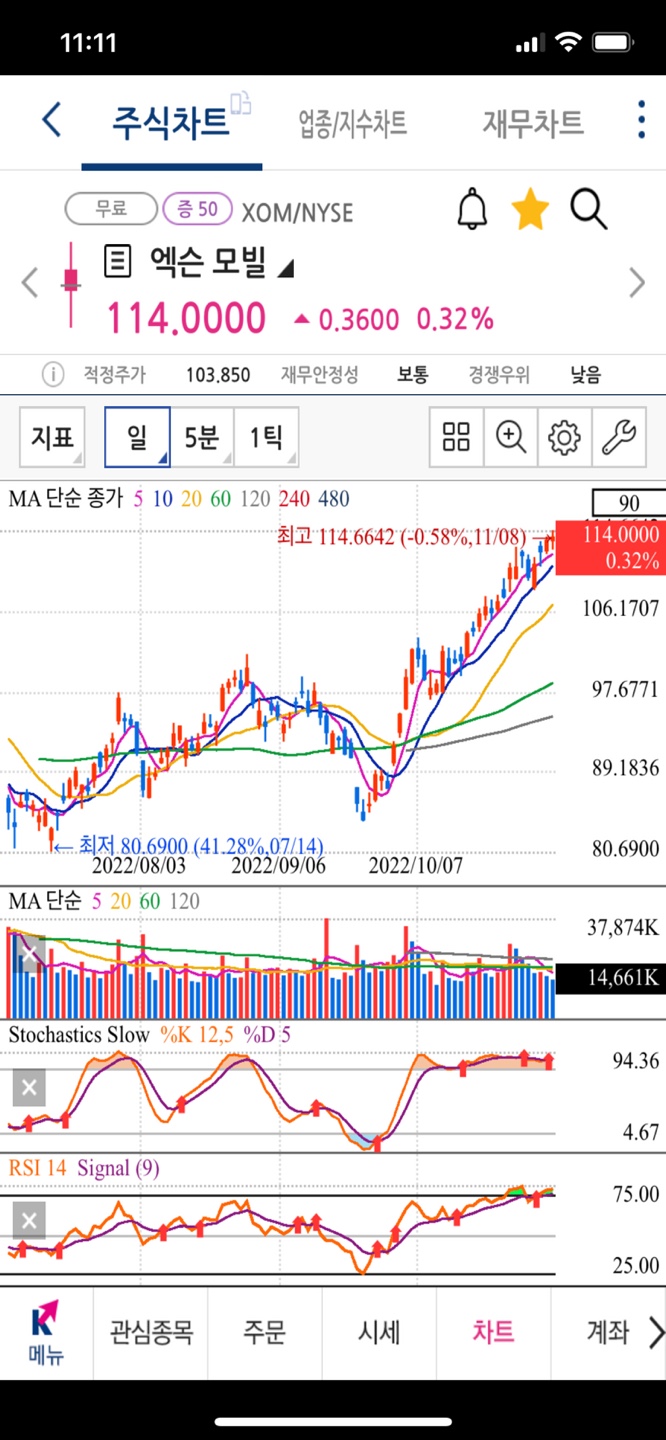Switch to 업종/지수차트 tab
Screen dimensions: 666x1440
coord(353,124)
